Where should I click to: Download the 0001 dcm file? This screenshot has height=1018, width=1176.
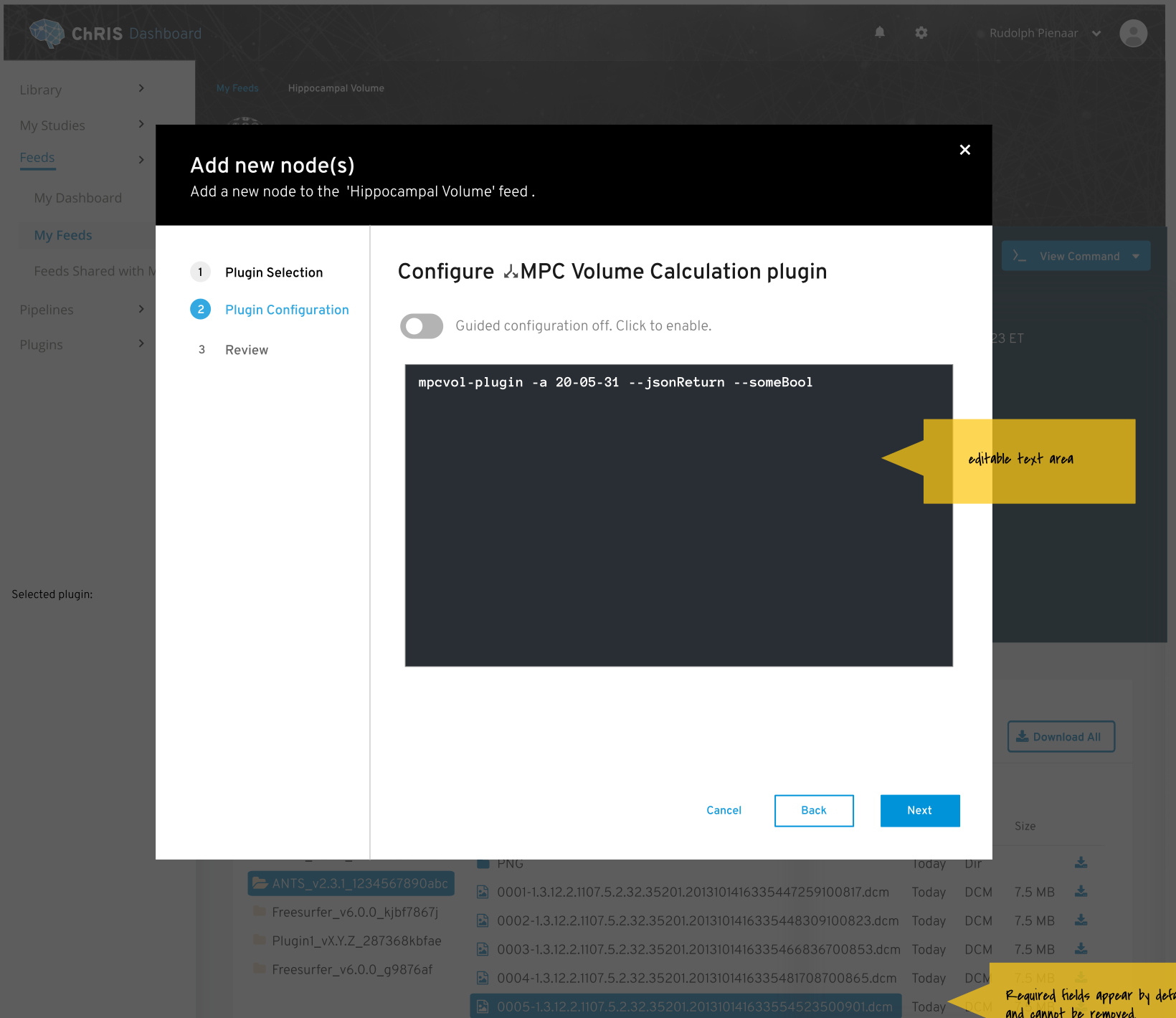pos(1081,891)
